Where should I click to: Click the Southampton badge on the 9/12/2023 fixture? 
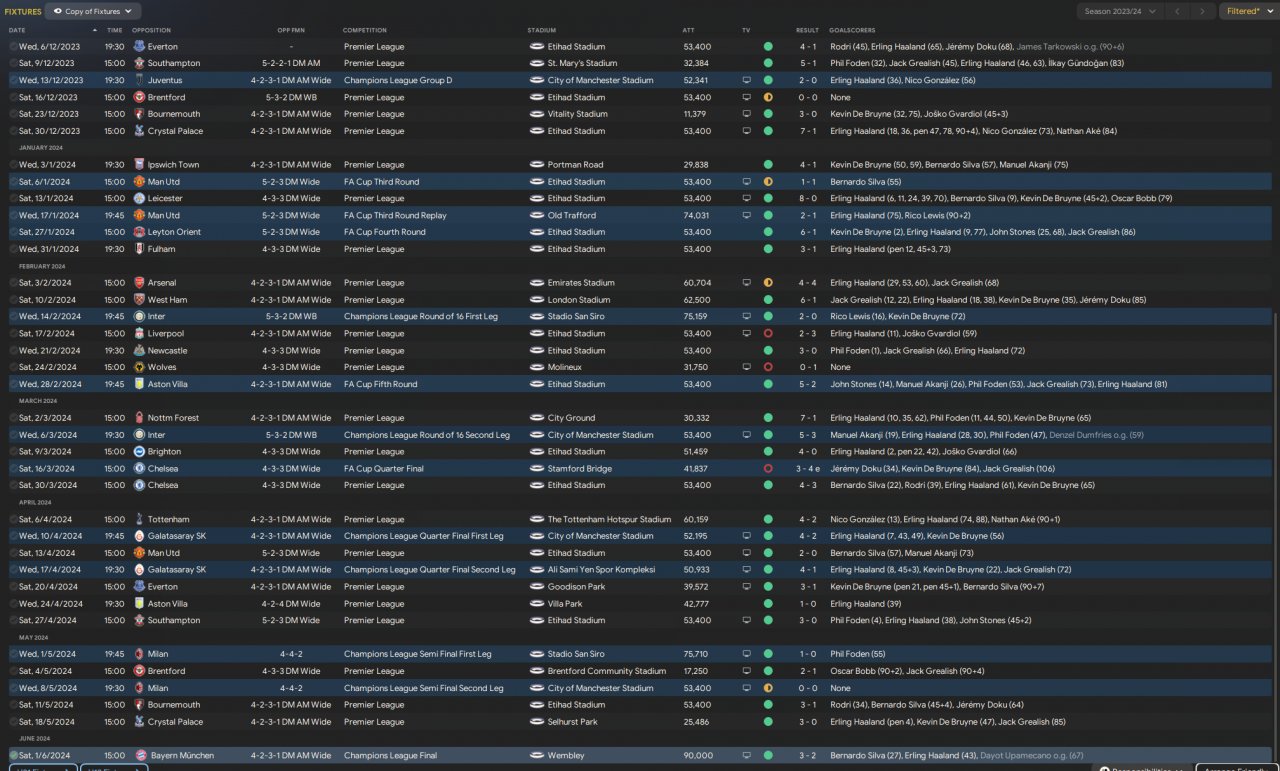tap(139, 63)
